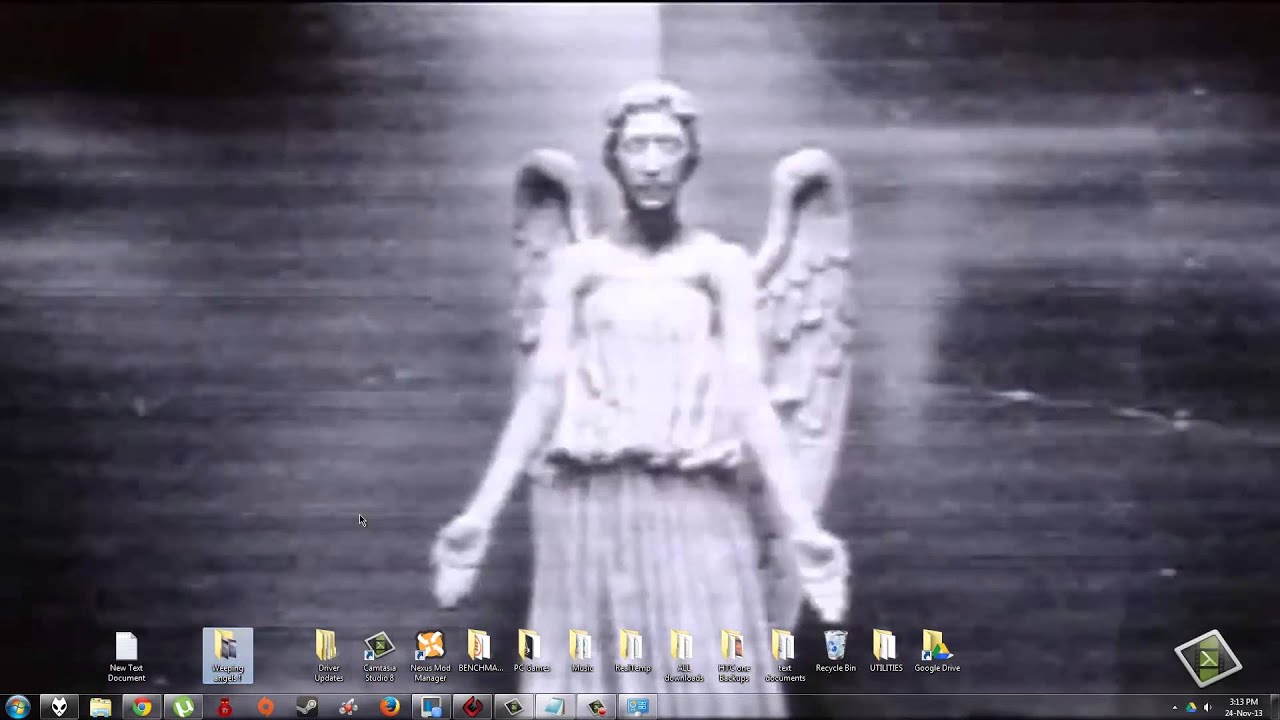Viewport: 1280px width, 720px height.
Task: Open the Start menu
Action: [x=18, y=708]
